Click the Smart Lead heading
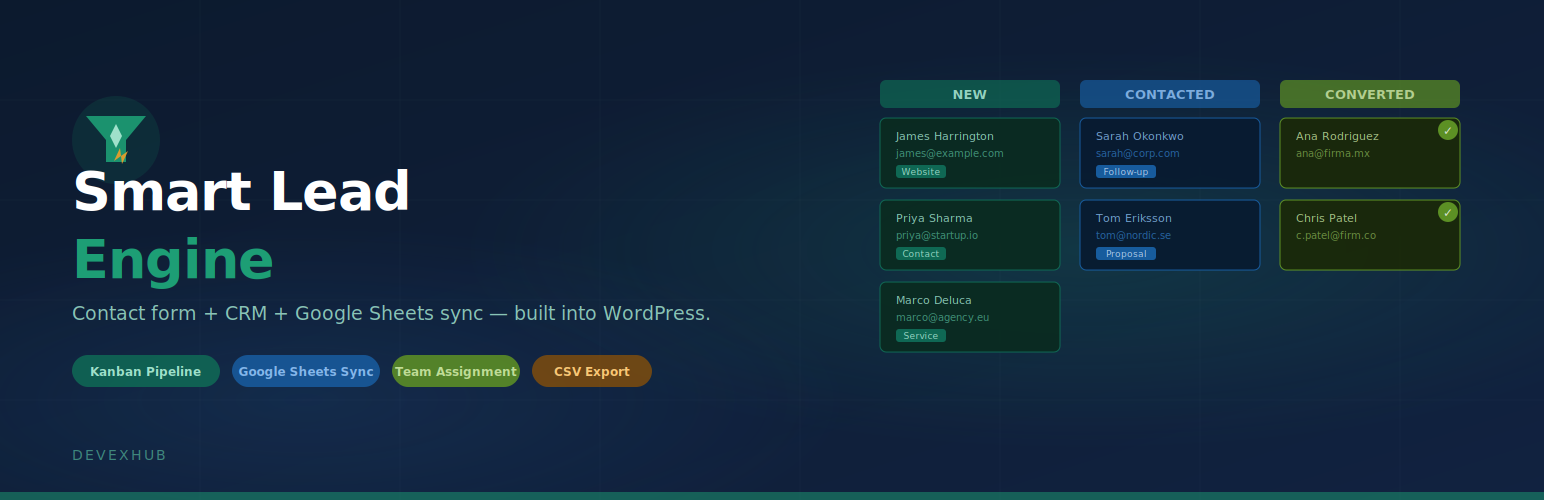Screen dimensions: 1544x500 (242, 192)
